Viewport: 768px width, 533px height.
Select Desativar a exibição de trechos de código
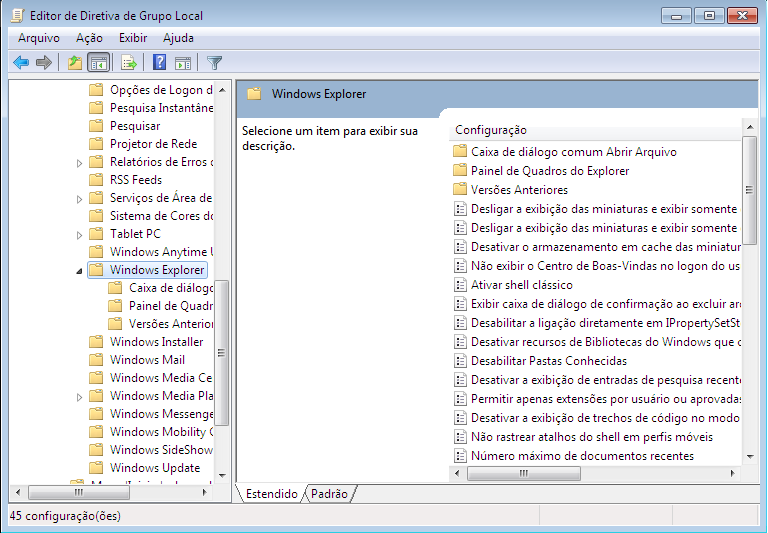click(x=597, y=418)
